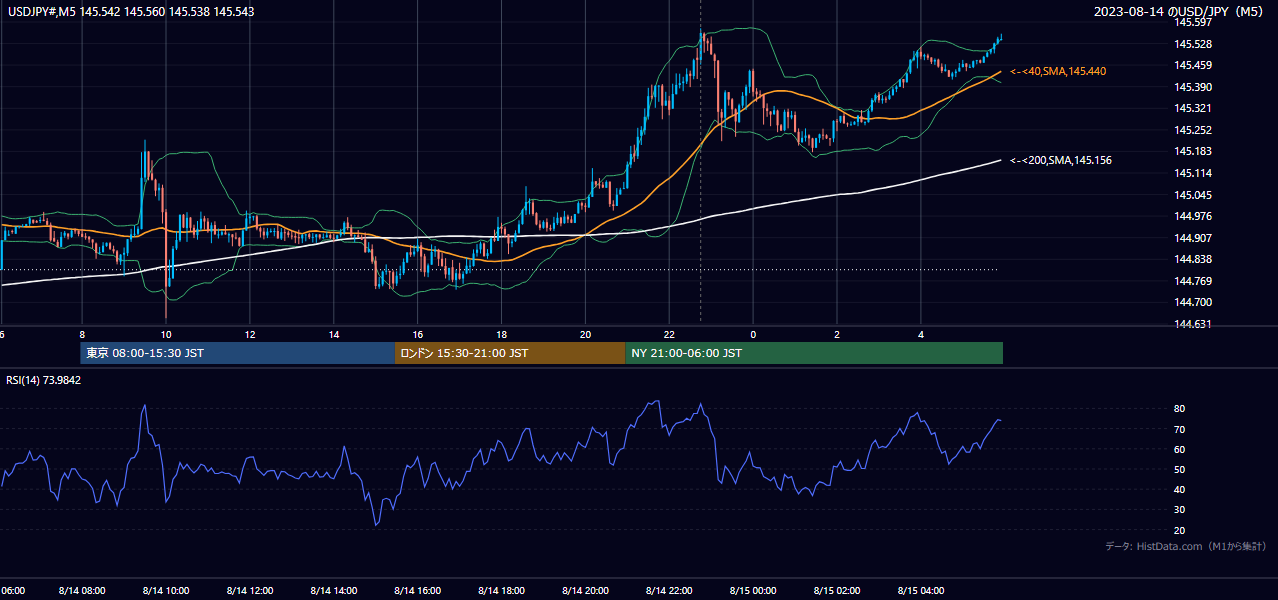Click the 145.597 price axis label
1278x600 pixels.
coord(1193,22)
